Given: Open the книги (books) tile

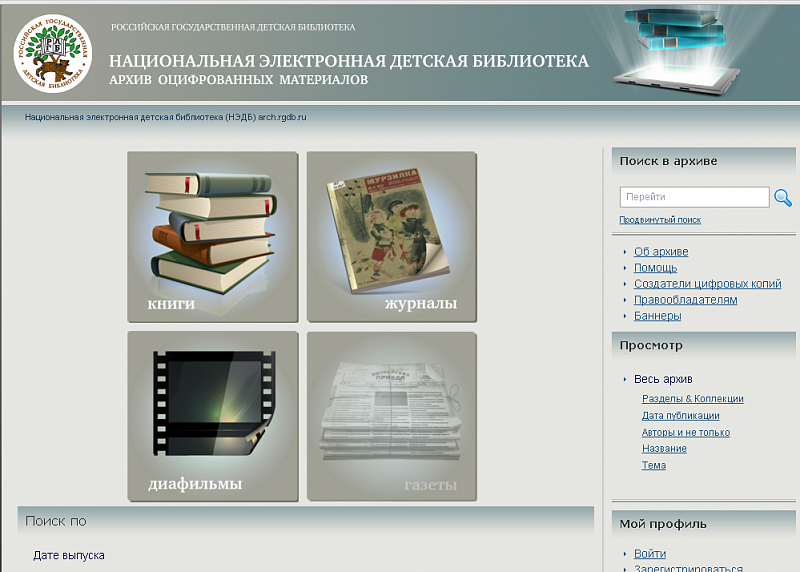Looking at the screenshot, I should (213, 237).
